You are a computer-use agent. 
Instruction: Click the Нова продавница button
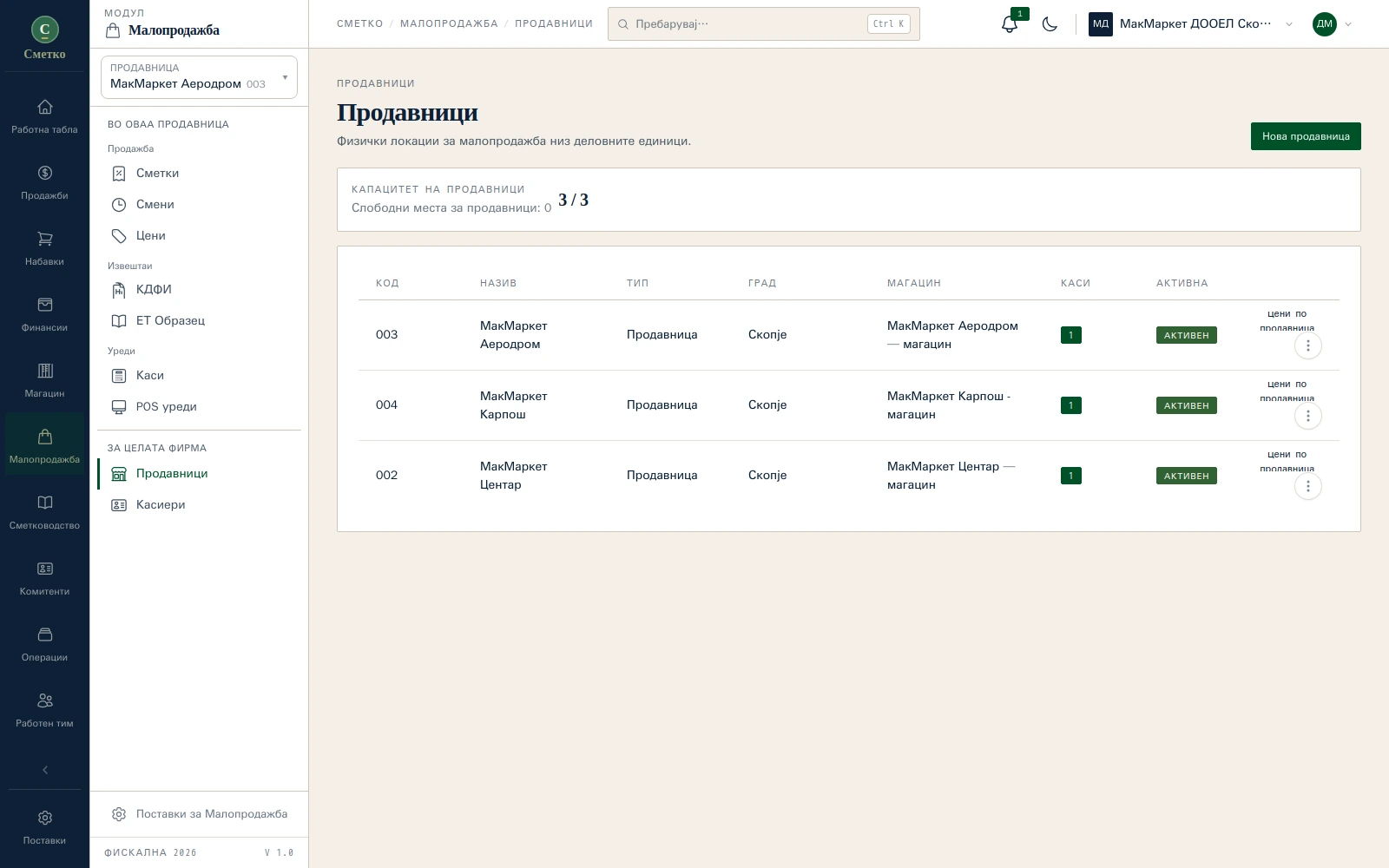[1306, 136]
